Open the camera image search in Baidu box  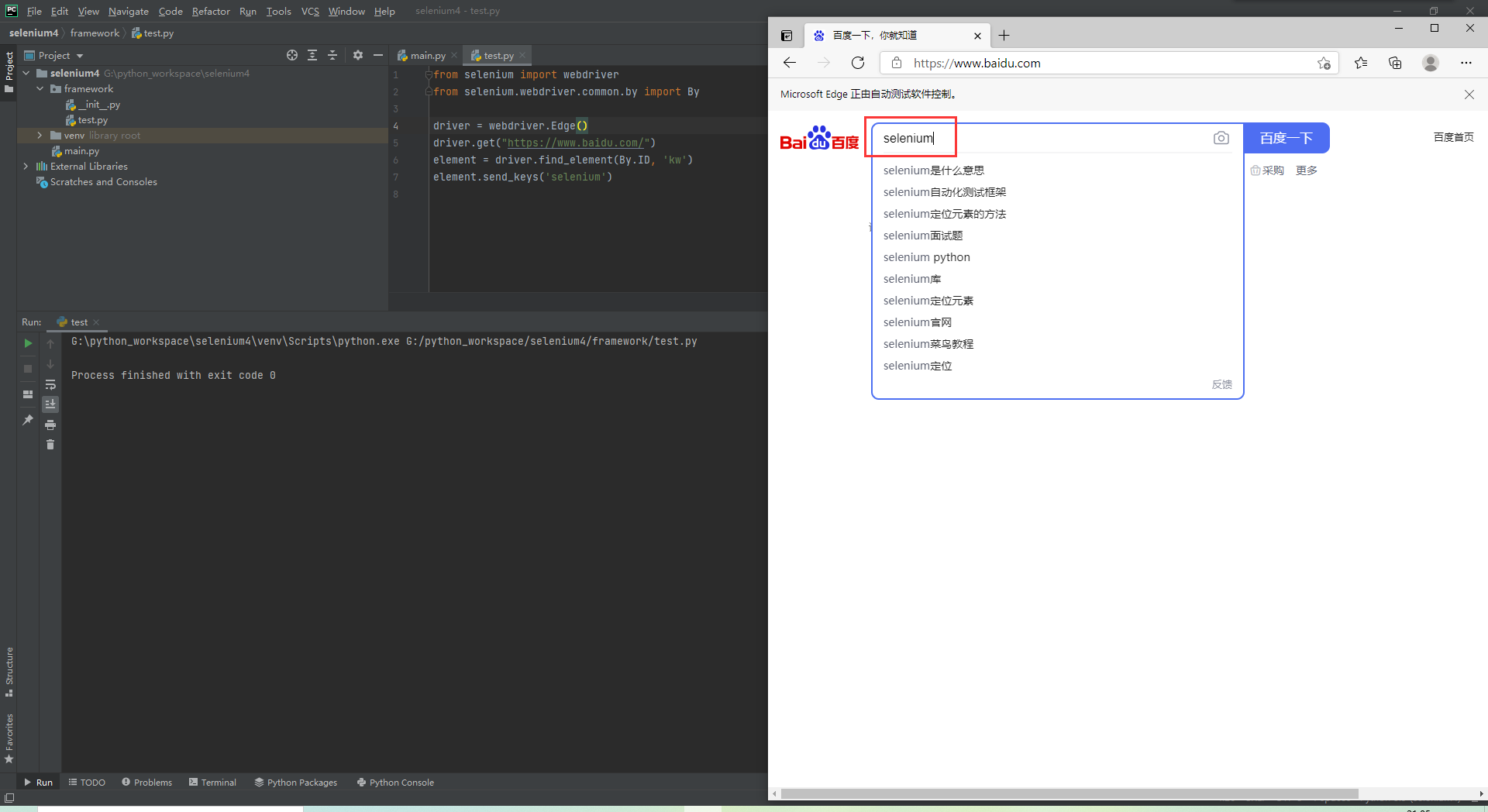coord(1221,137)
